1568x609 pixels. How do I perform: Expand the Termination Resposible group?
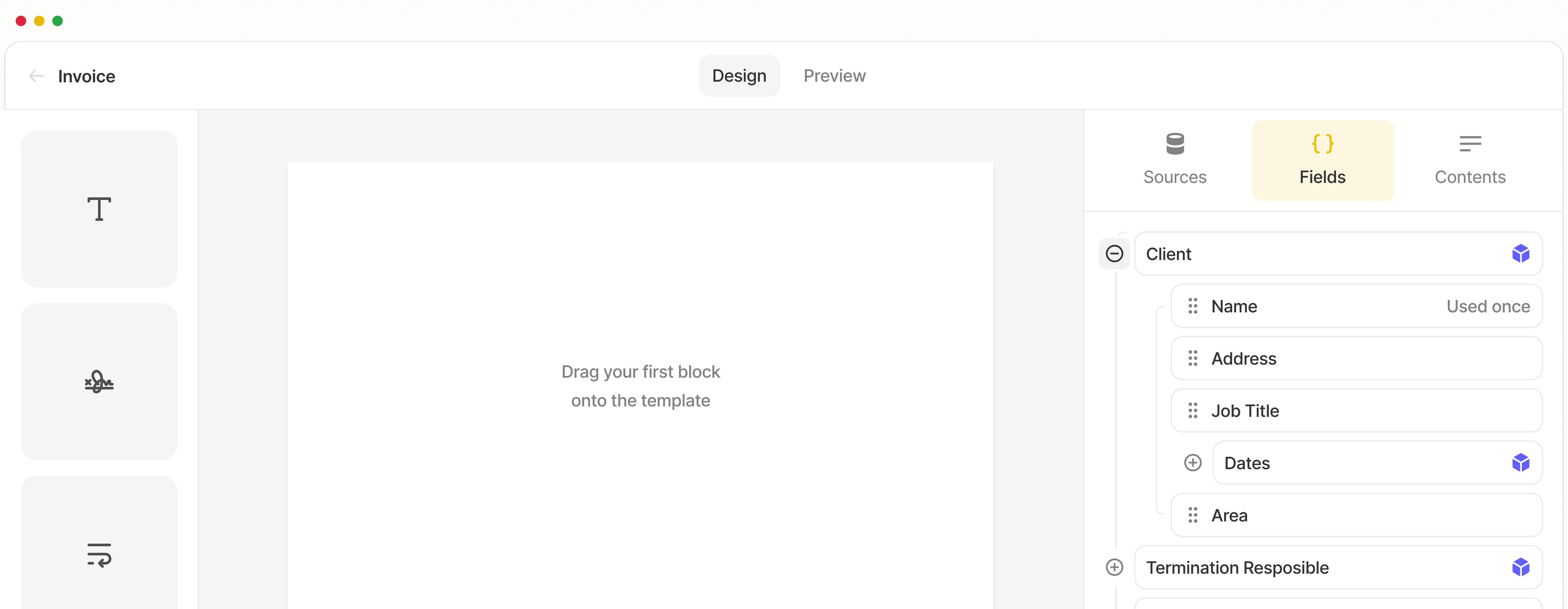(x=1115, y=568)
